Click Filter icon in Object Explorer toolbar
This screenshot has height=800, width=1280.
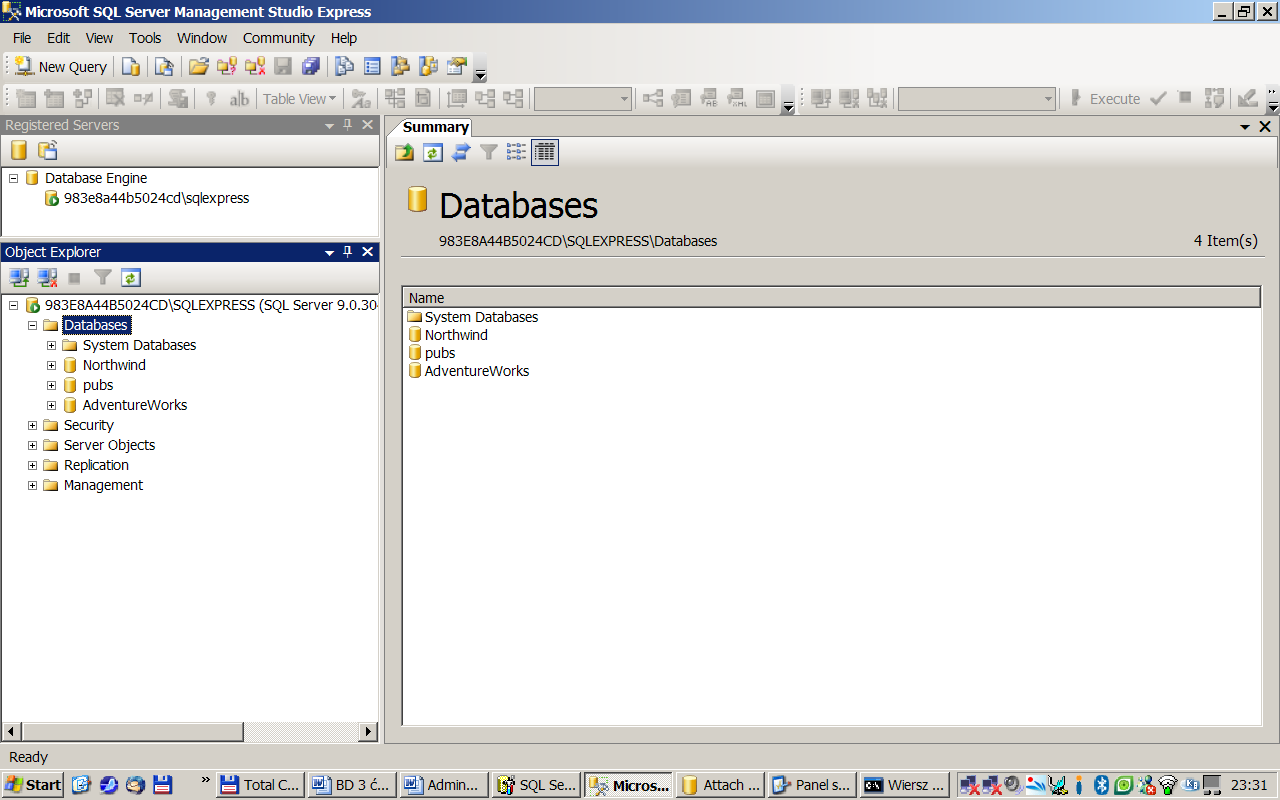coord(103,278)
